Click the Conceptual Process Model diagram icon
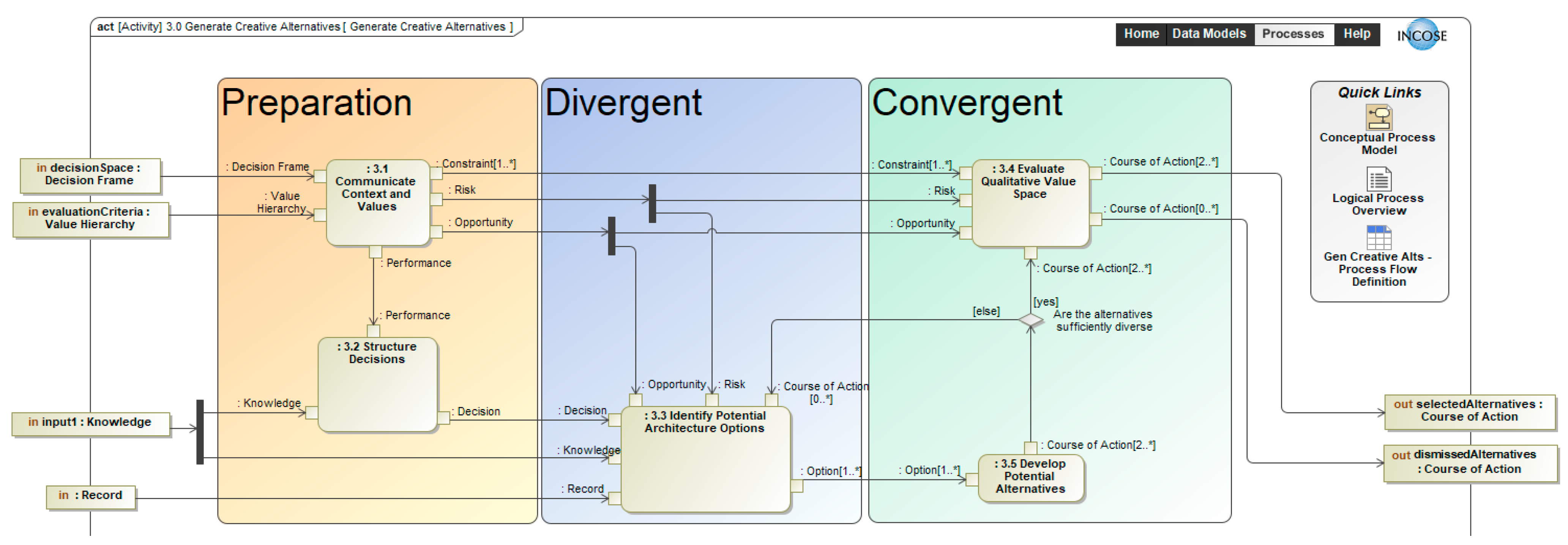Image resolution: width=1568 pixels, height=545 pixels. (1379, 117)
